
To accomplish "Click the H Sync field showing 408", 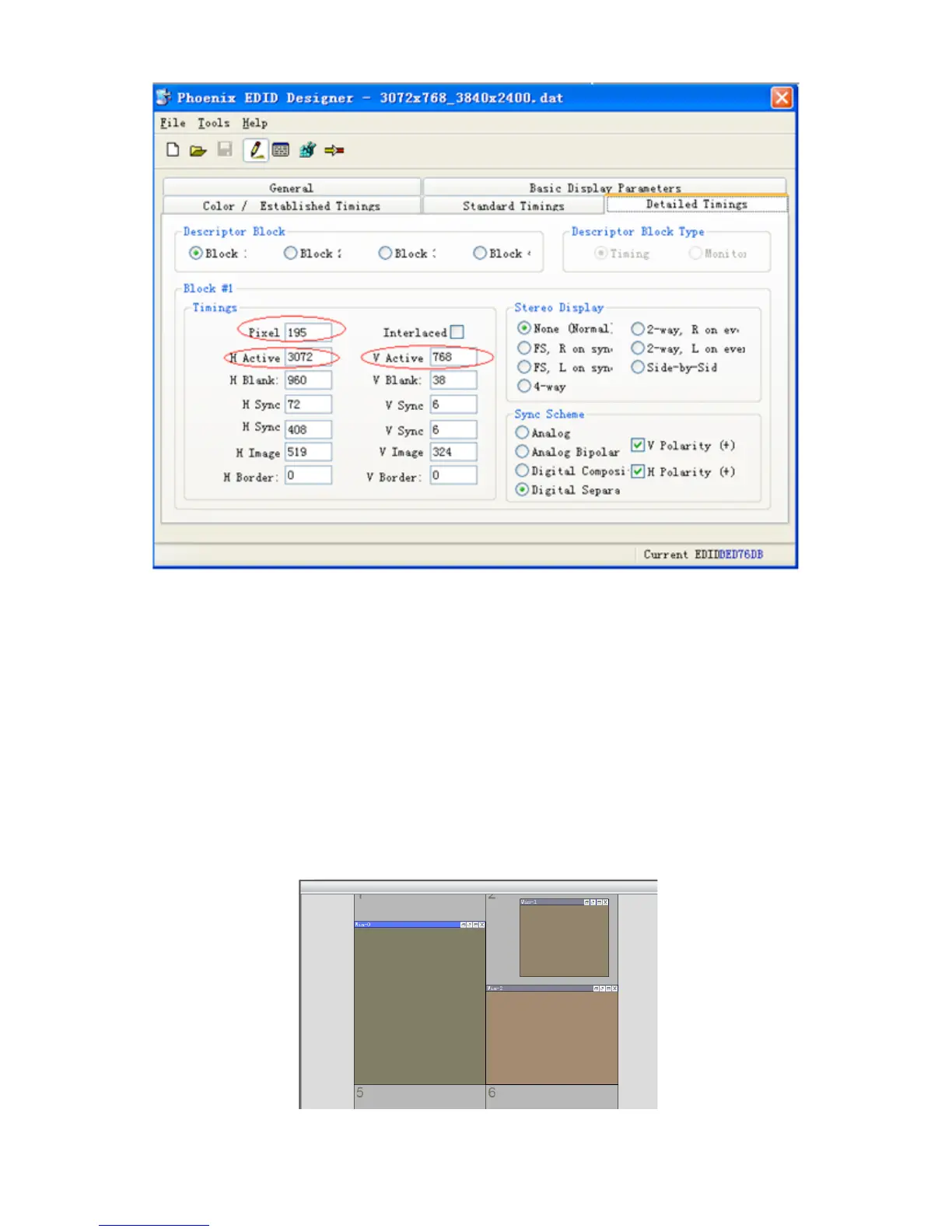I will click(x=308, y=429).
